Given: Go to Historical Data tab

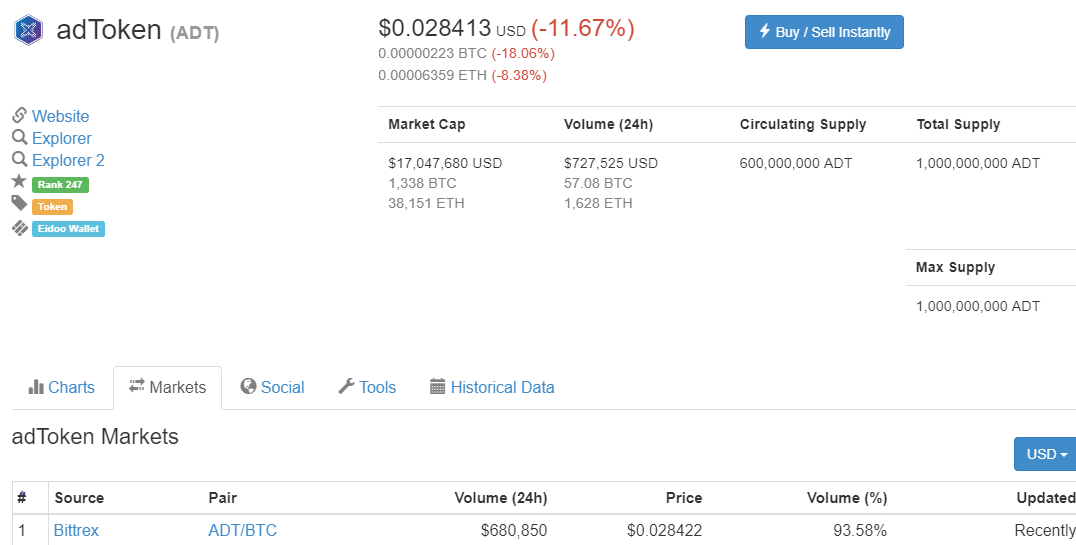Looking at the screenshot, I should click(492, 388).
